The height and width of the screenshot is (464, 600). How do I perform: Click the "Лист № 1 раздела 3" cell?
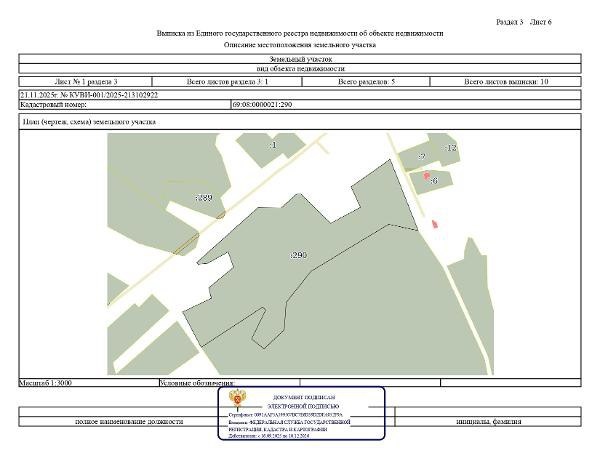tap(86, 81)
